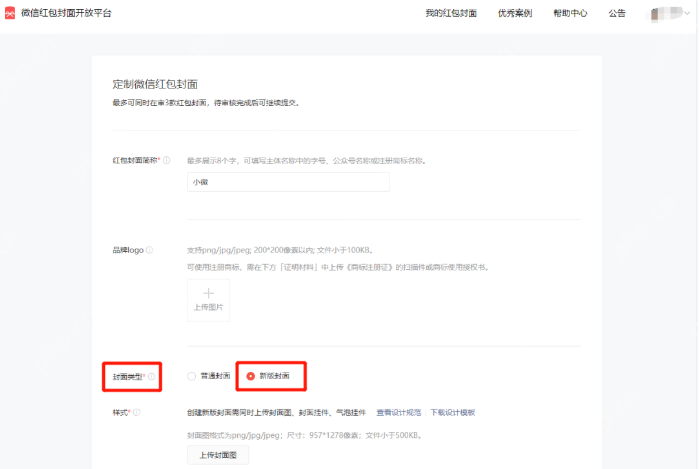The image size is (699, 469).
Task: Select the 普通封面 radio option
Action: (x=192, y=376)
